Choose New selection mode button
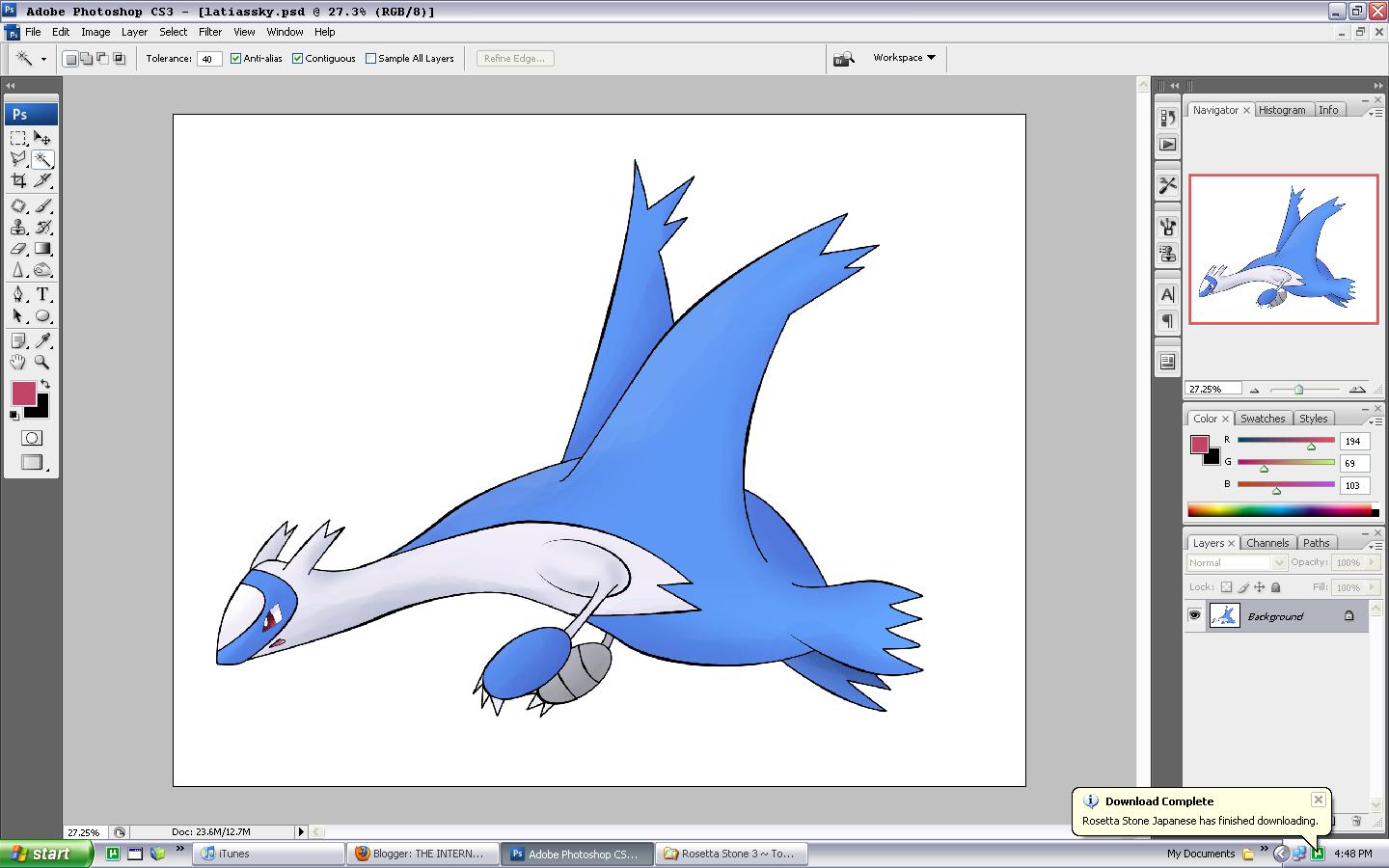This screenshot has height=868, width=1389. tap(70, 59)
